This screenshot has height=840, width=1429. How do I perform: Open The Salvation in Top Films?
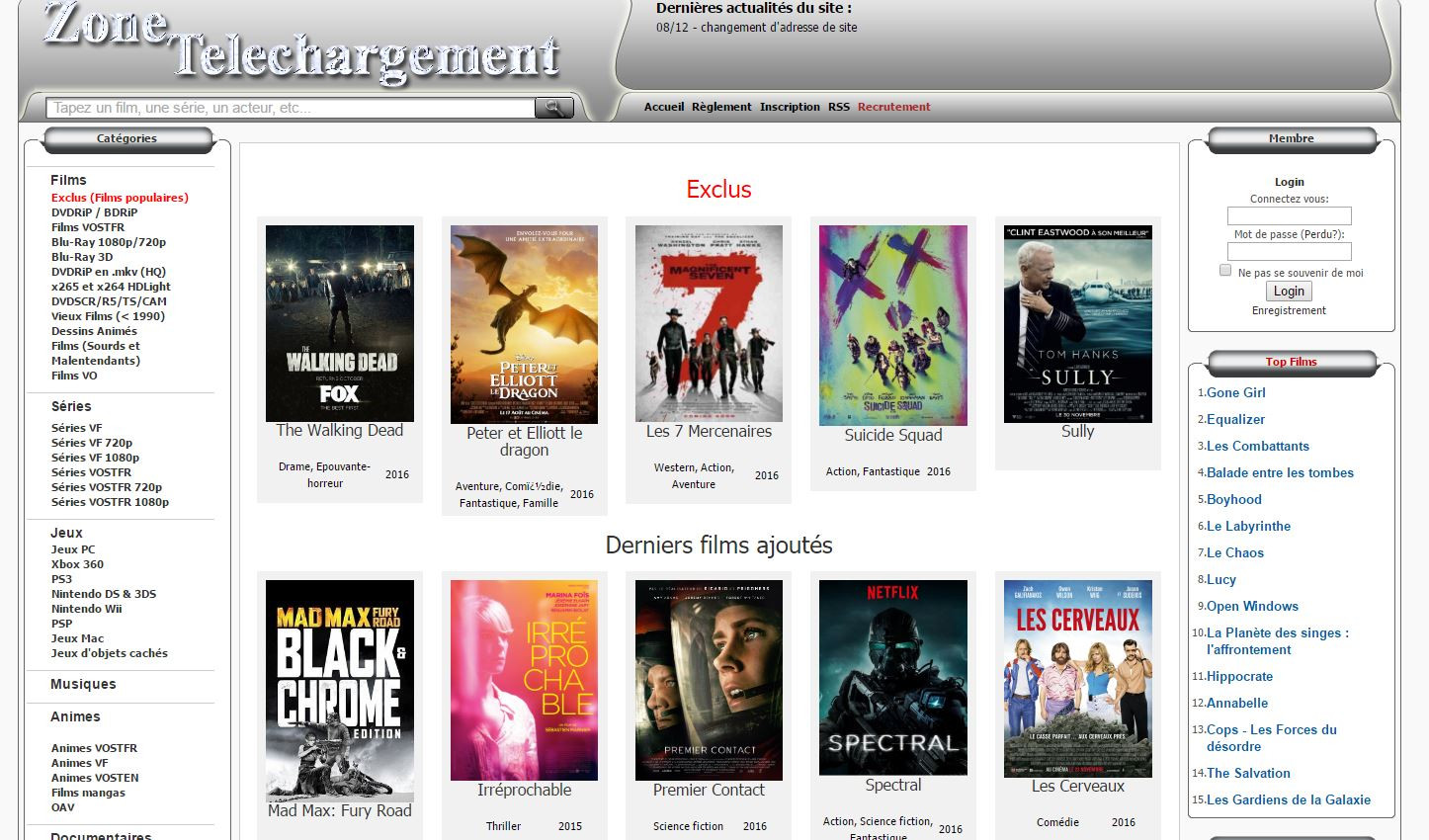click(x=1248, y=773)
